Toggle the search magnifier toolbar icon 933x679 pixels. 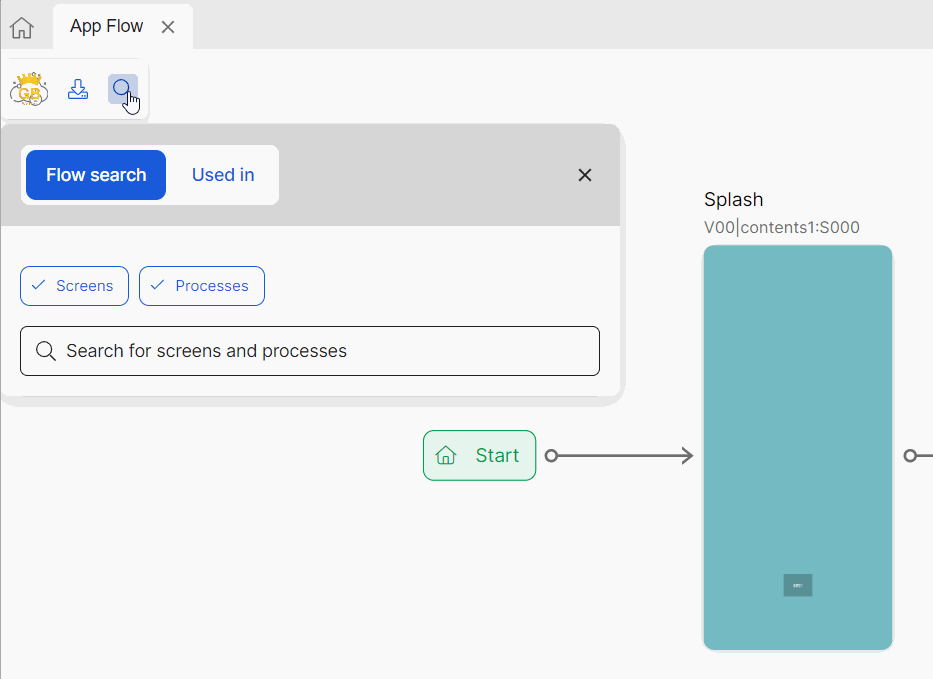coord(122,90)
